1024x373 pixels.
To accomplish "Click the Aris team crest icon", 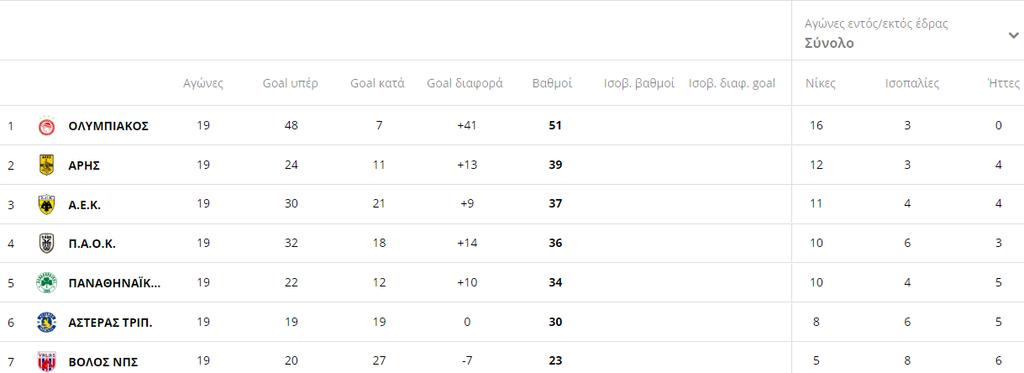I will pyautogui.click(x=46, y=165).
